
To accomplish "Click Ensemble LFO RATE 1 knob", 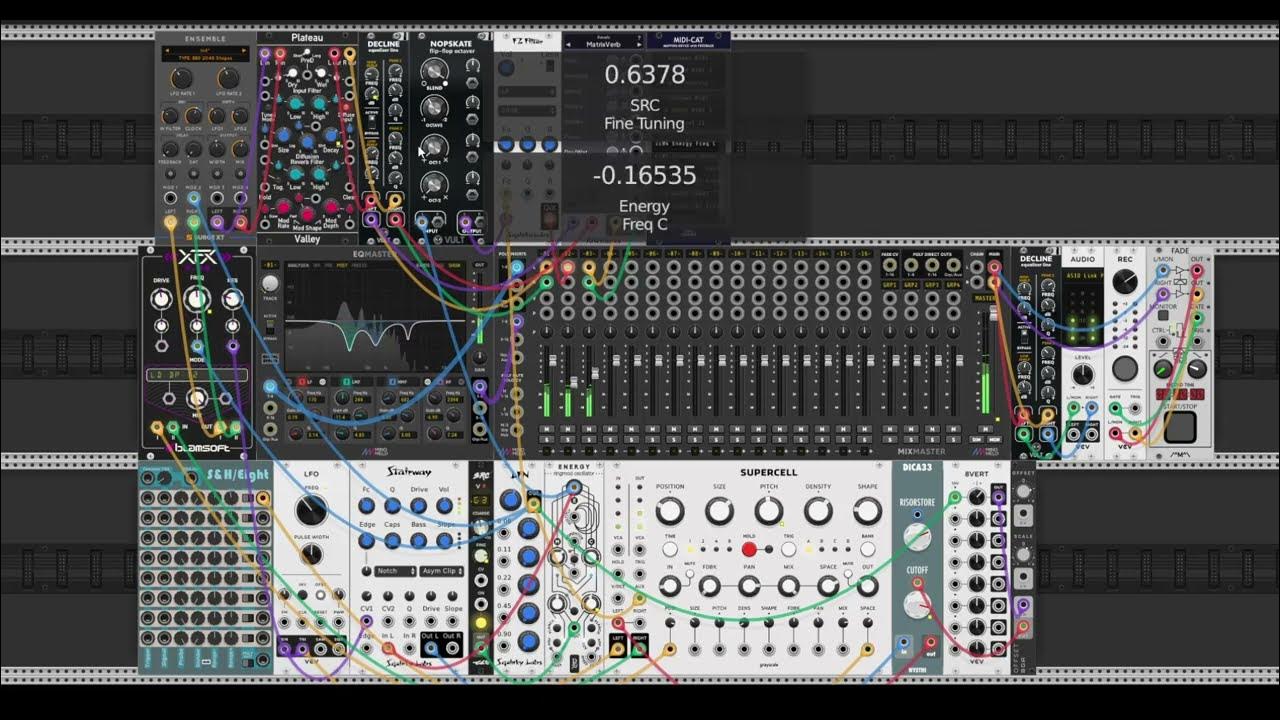I will pos(182,78).
